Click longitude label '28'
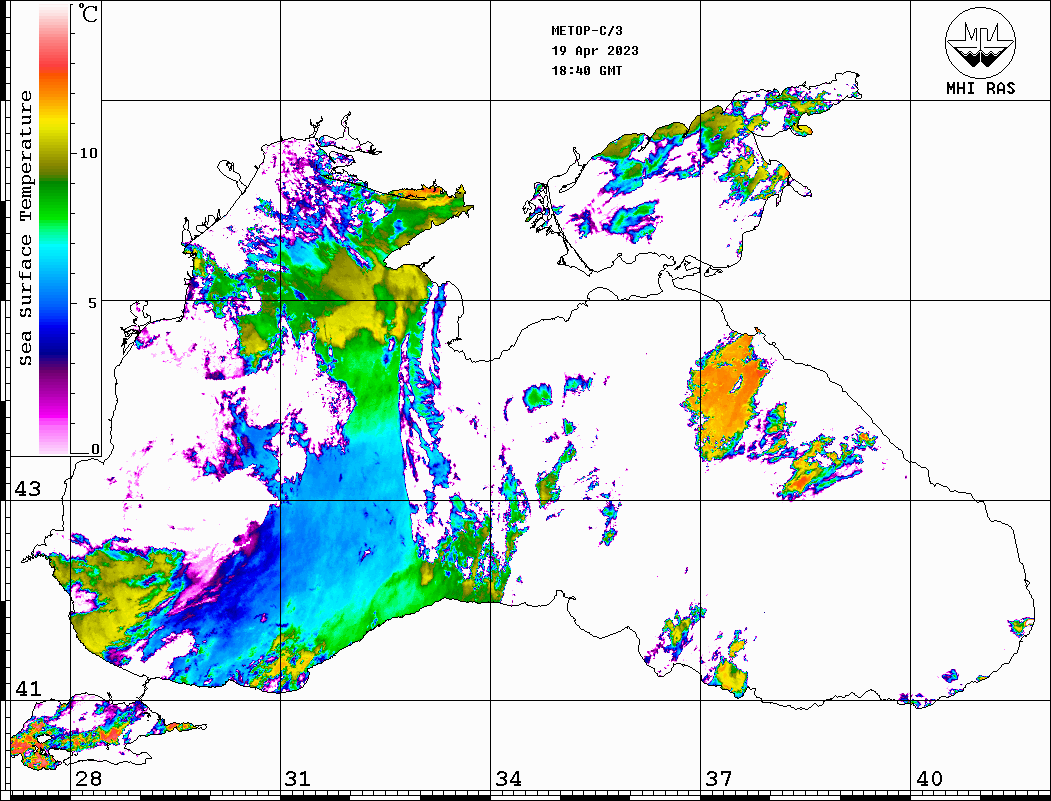The image size is (1051, 801). pyautogui.click(x=88, y=778)
